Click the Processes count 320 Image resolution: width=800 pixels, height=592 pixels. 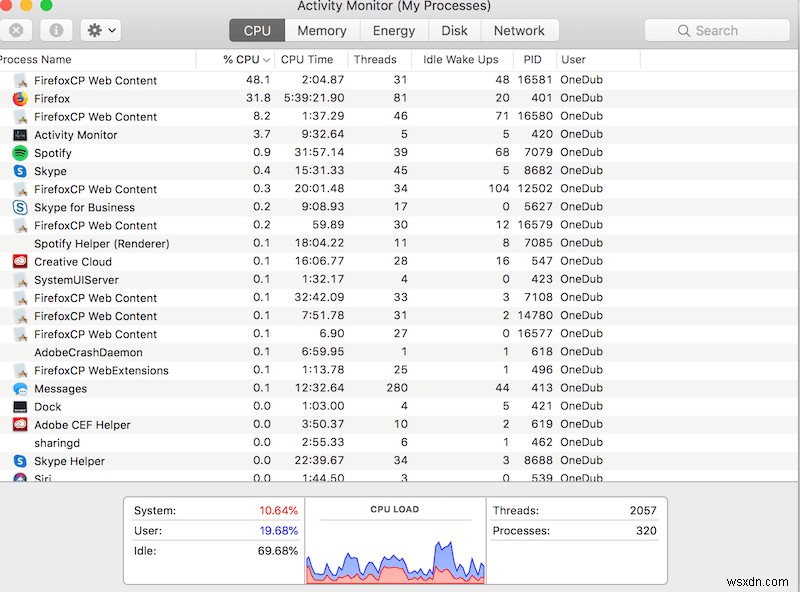coord(646,531)
